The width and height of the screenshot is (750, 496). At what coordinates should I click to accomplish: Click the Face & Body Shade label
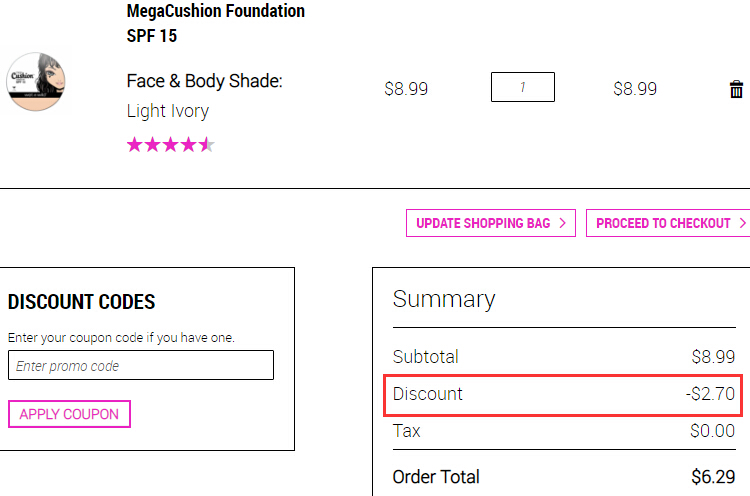205,81
